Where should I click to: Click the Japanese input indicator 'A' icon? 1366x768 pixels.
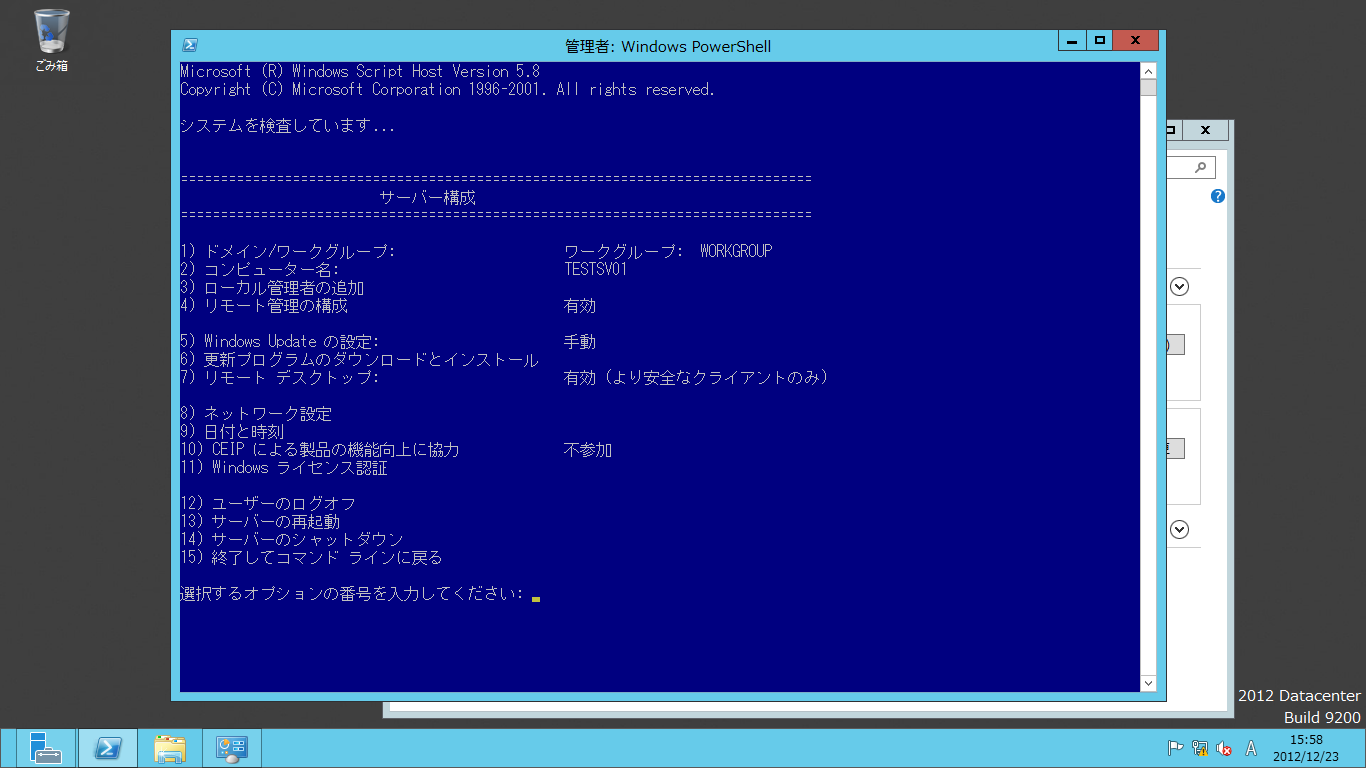tap(1250, 747)
